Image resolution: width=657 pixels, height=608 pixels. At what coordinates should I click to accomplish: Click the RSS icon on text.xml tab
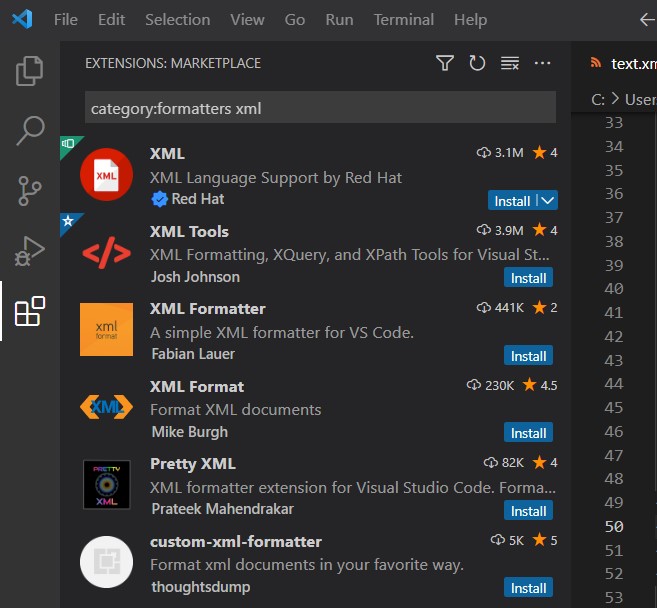click(x=595, y=63)
